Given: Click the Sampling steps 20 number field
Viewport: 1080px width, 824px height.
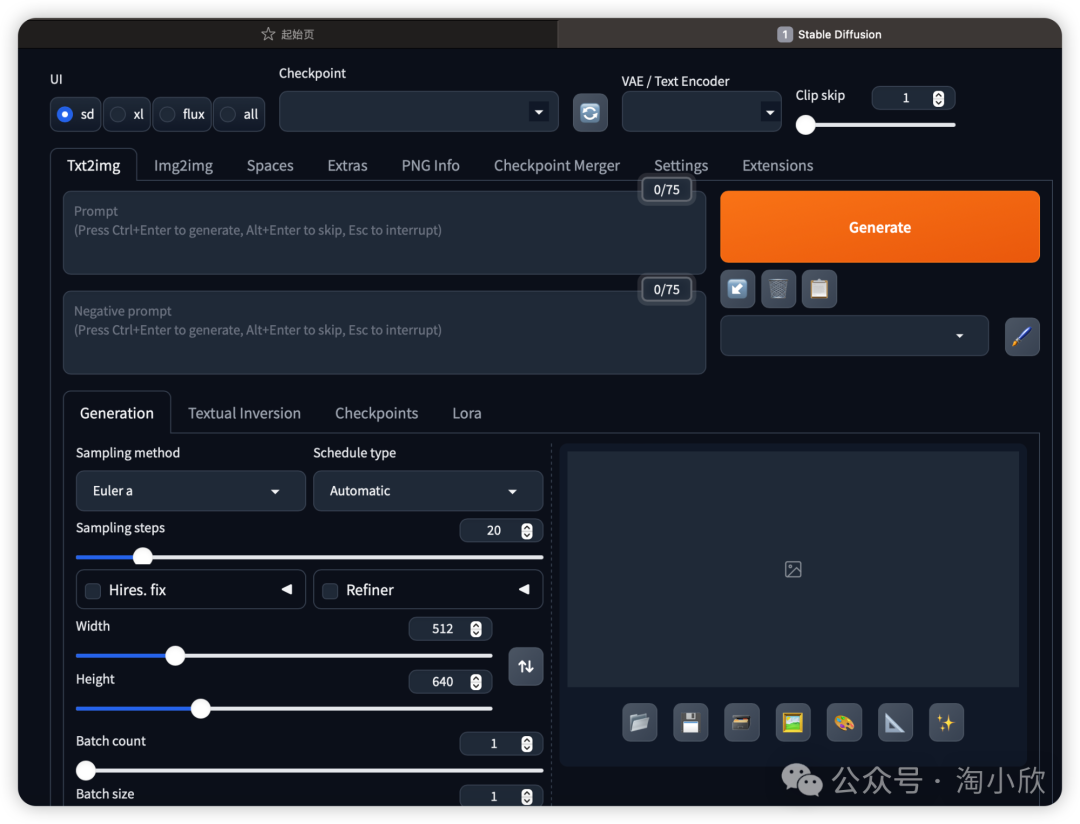Looking at the screenshot, I should coord(501,530).
